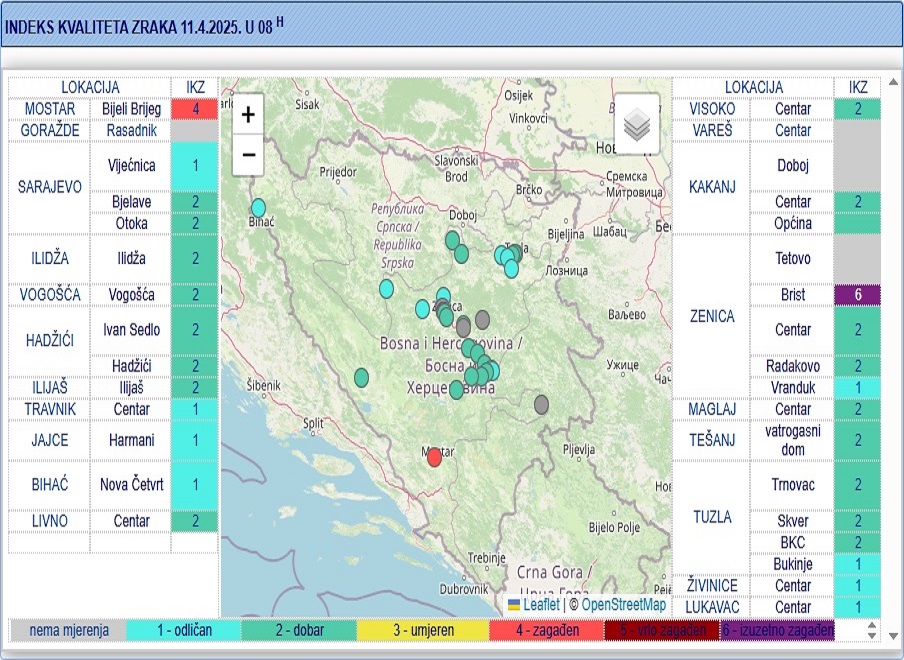Viewport: 904px width, 660px height.
Task: Click the '3 - umjeren' legend swatch
Action: [x=423, y=630]
